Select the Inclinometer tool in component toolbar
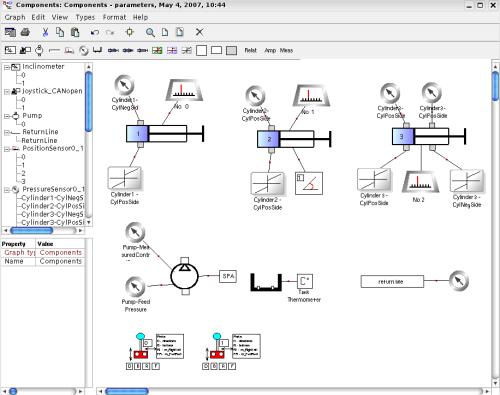Viewport: 500px width, 395px height. pyautogui.click(x=10, y=50)
